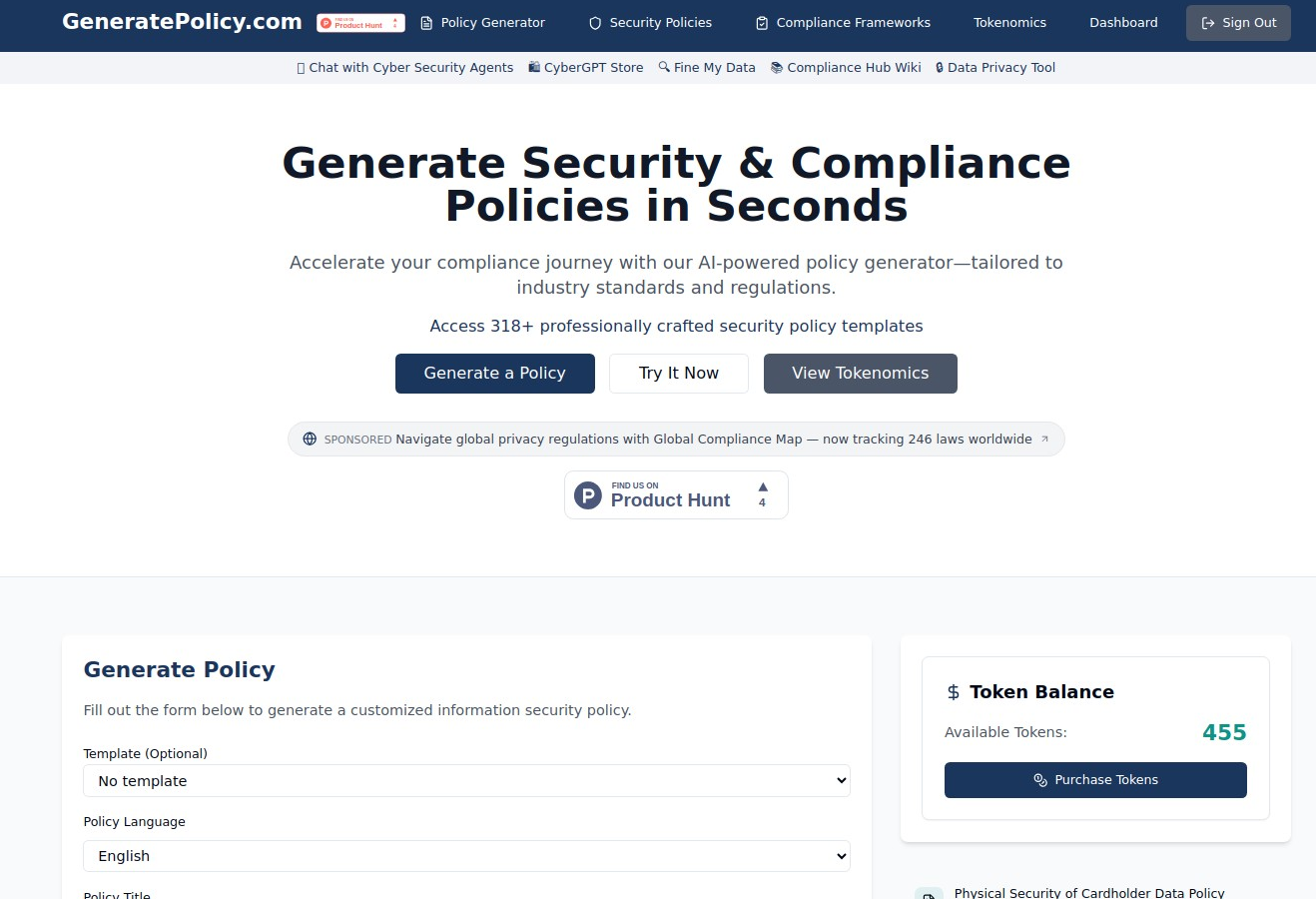Screen dimensions: 1316x899
Task: Select the Data Privacy Tool lock icon
Action: (939, 67)
